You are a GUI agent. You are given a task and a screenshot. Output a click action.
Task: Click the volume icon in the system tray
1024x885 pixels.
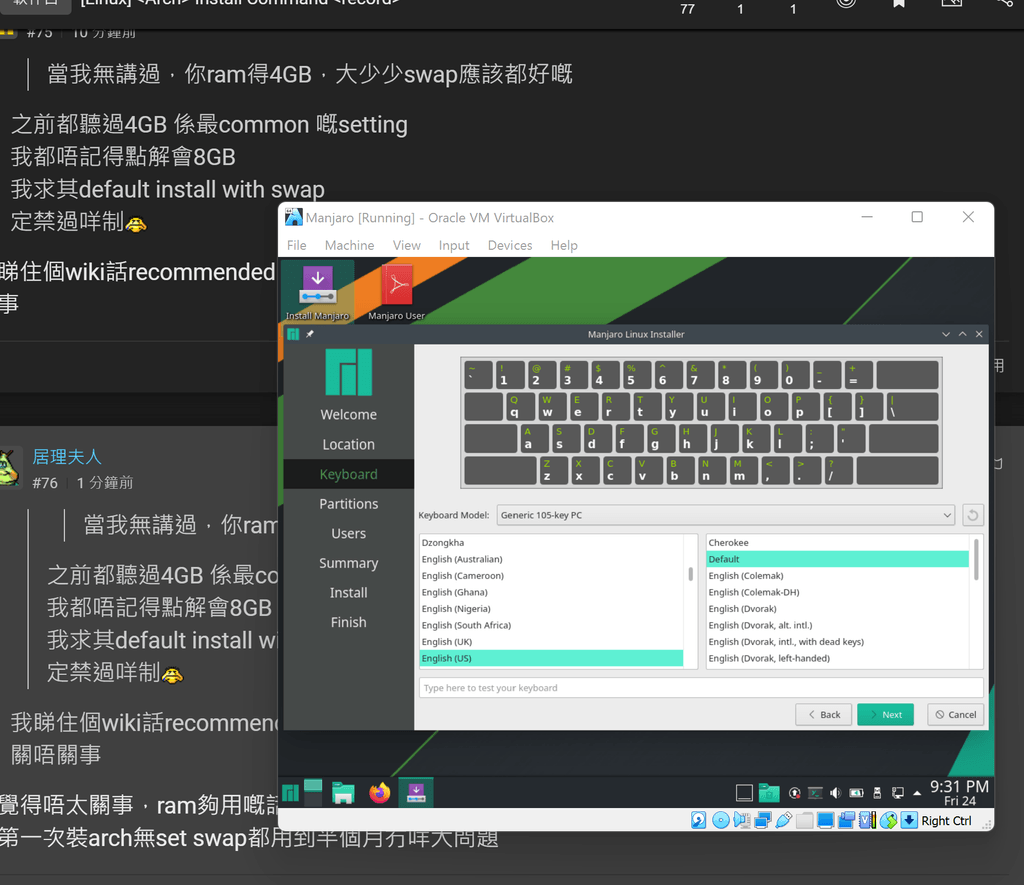click(x=834, y=791)
